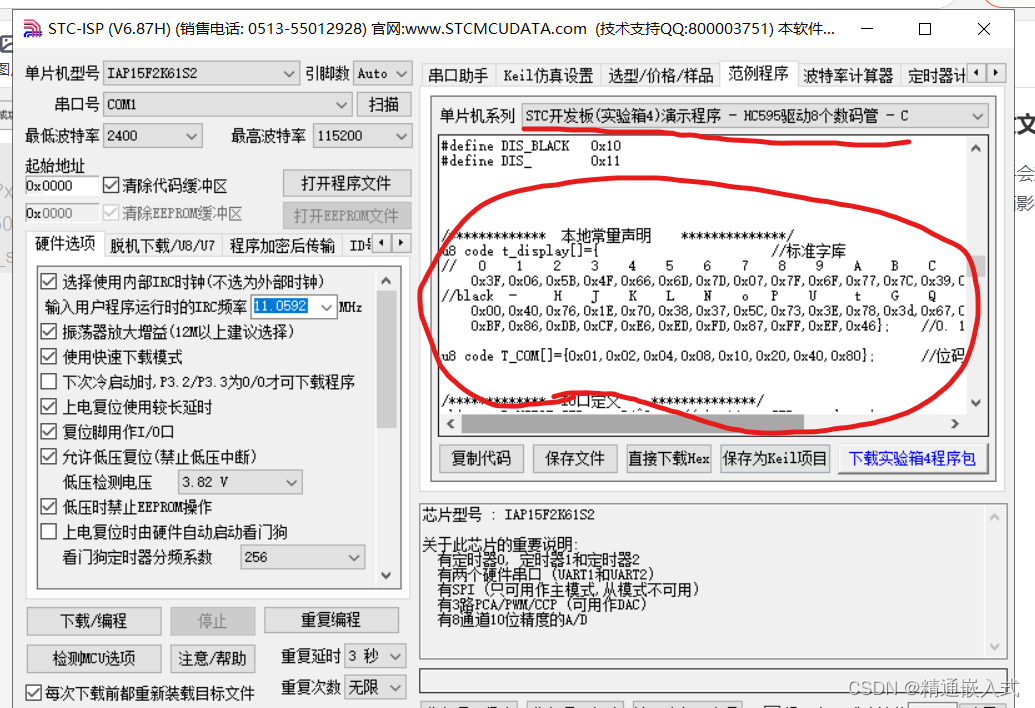Toggle 使用快速下载模式 checkbox
The width and height of the screenshot is (1035, 708).
click(48, 357)
